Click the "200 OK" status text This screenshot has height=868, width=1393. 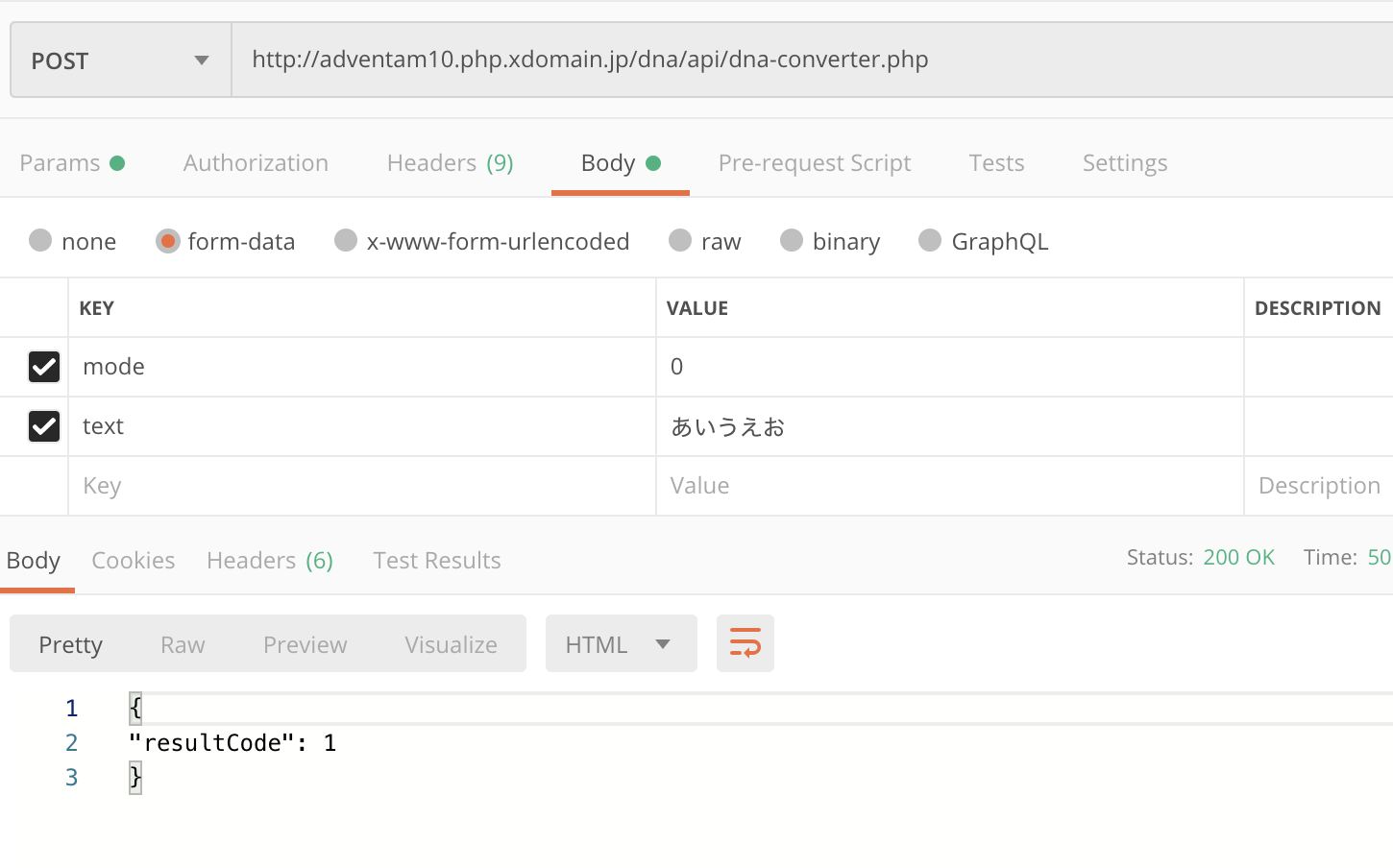click(1239, 557)
